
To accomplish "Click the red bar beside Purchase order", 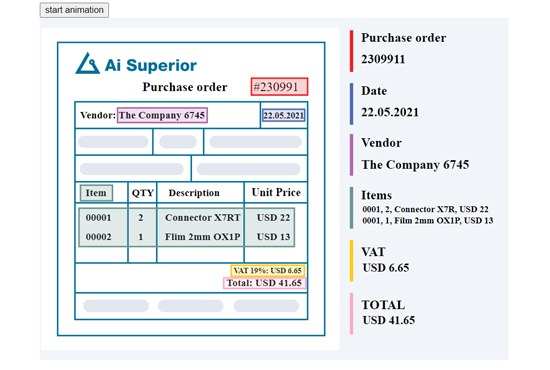I will 351,51.
